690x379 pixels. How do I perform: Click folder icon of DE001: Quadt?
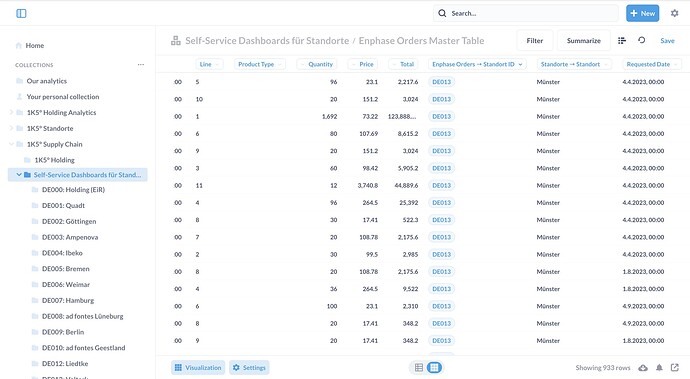pyautogui.click(x=35, y=206)
